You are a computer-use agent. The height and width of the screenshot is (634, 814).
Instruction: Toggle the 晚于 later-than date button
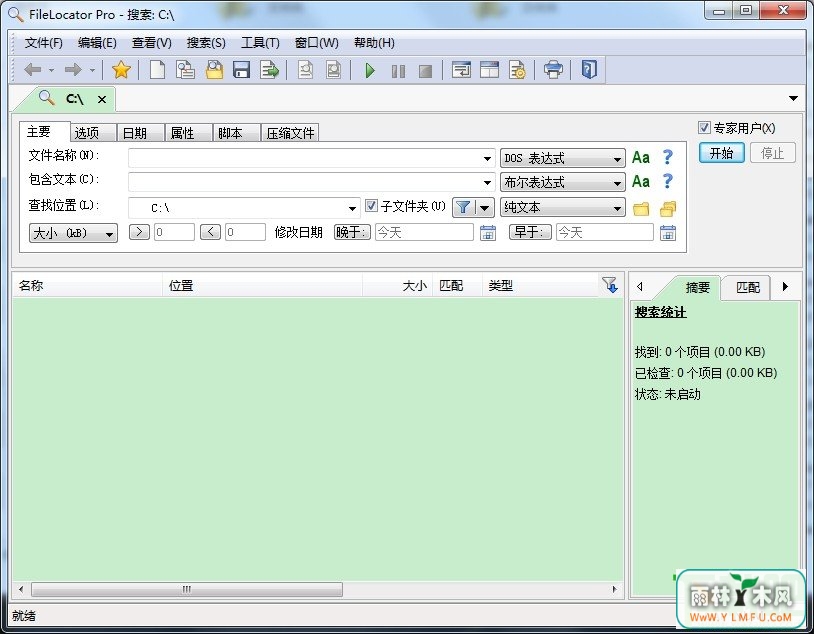[352, 232]
